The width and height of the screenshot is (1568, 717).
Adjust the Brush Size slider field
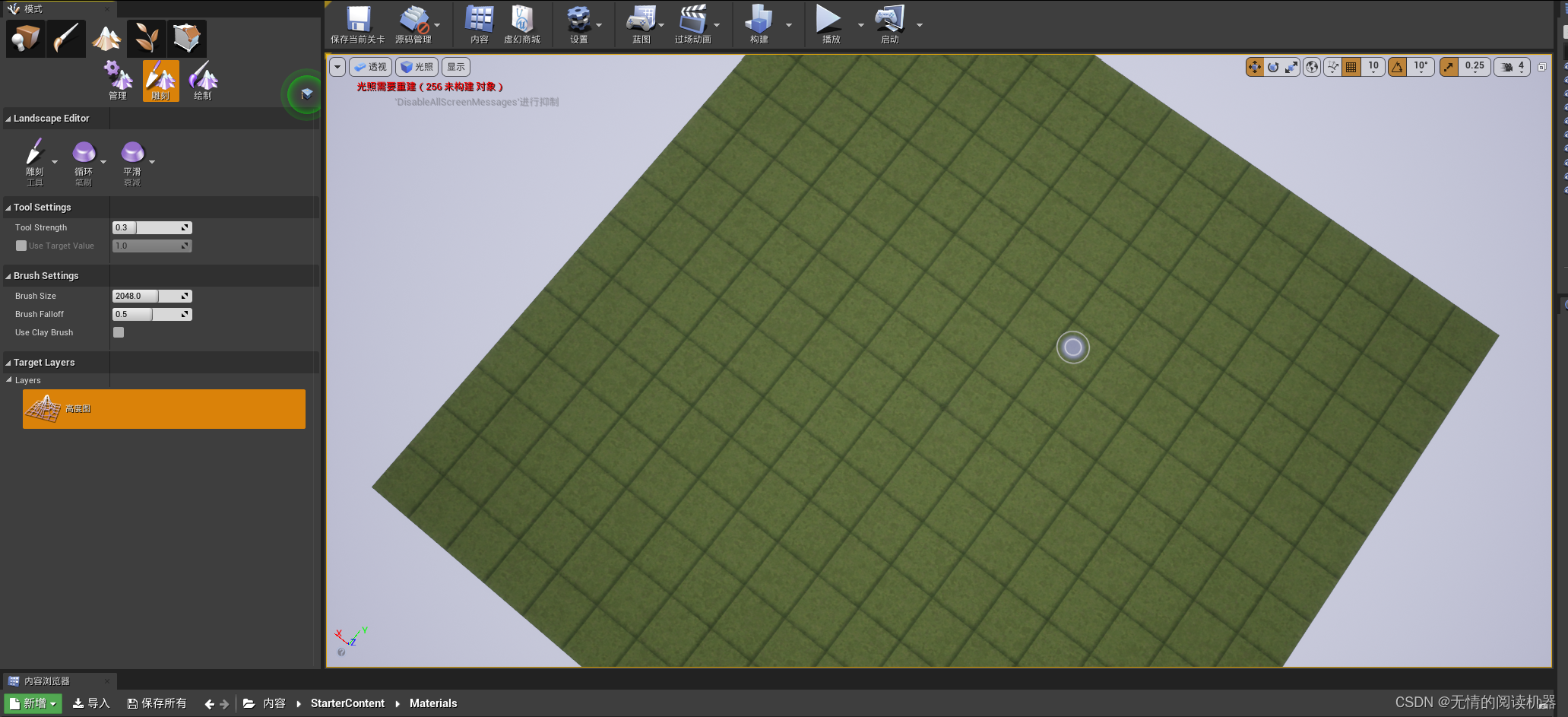click(152, 296)
